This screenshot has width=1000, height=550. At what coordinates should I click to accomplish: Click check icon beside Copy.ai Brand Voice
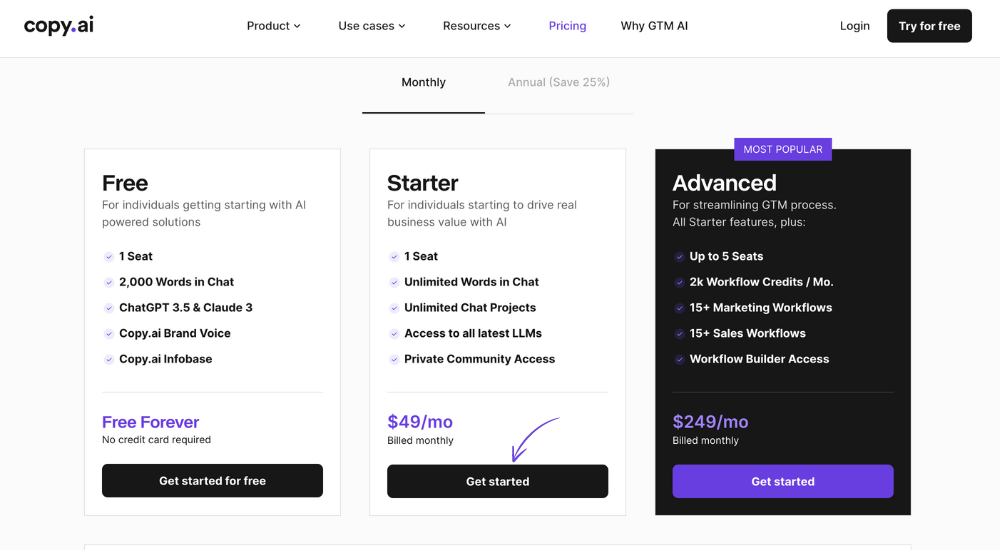[109, 334]
